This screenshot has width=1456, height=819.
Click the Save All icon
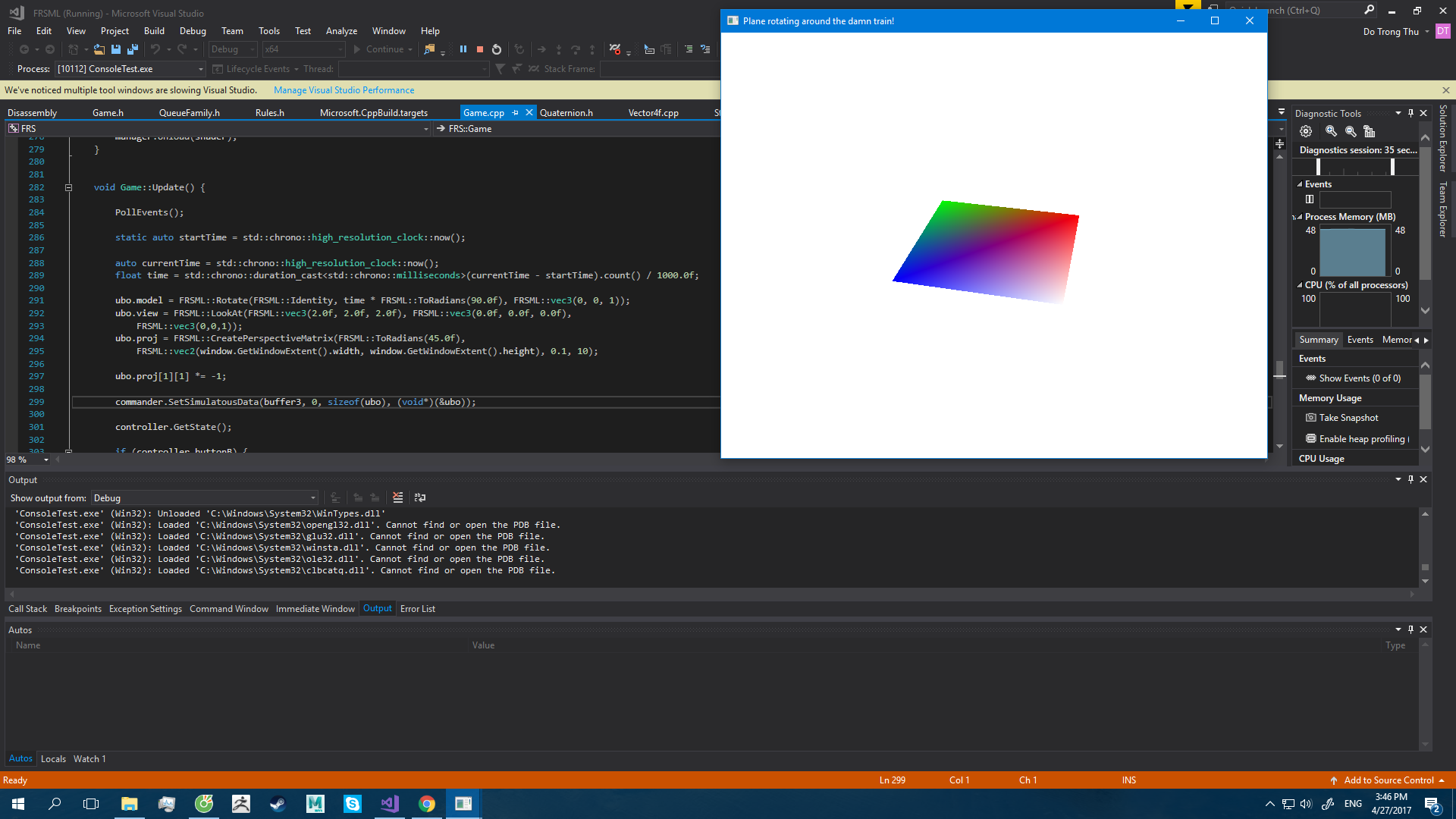[133, 49]
